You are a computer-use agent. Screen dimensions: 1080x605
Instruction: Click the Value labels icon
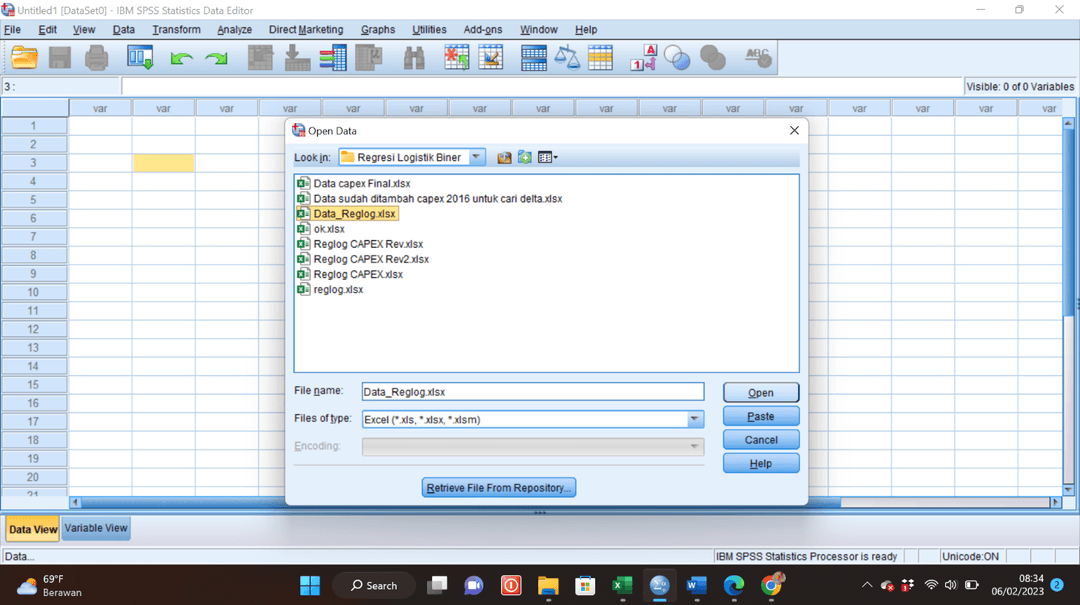[644, 58]
